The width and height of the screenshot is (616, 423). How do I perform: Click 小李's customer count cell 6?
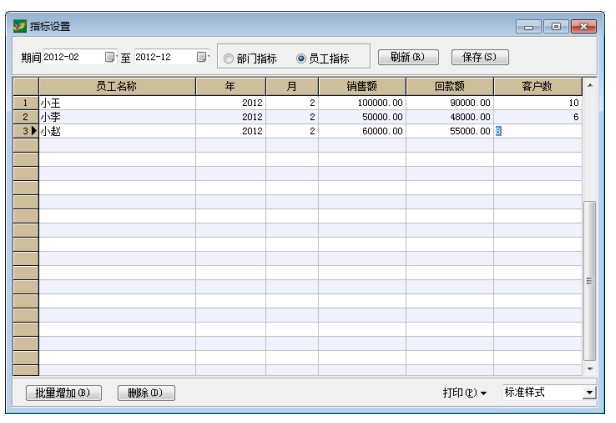[x=537, y=117]
